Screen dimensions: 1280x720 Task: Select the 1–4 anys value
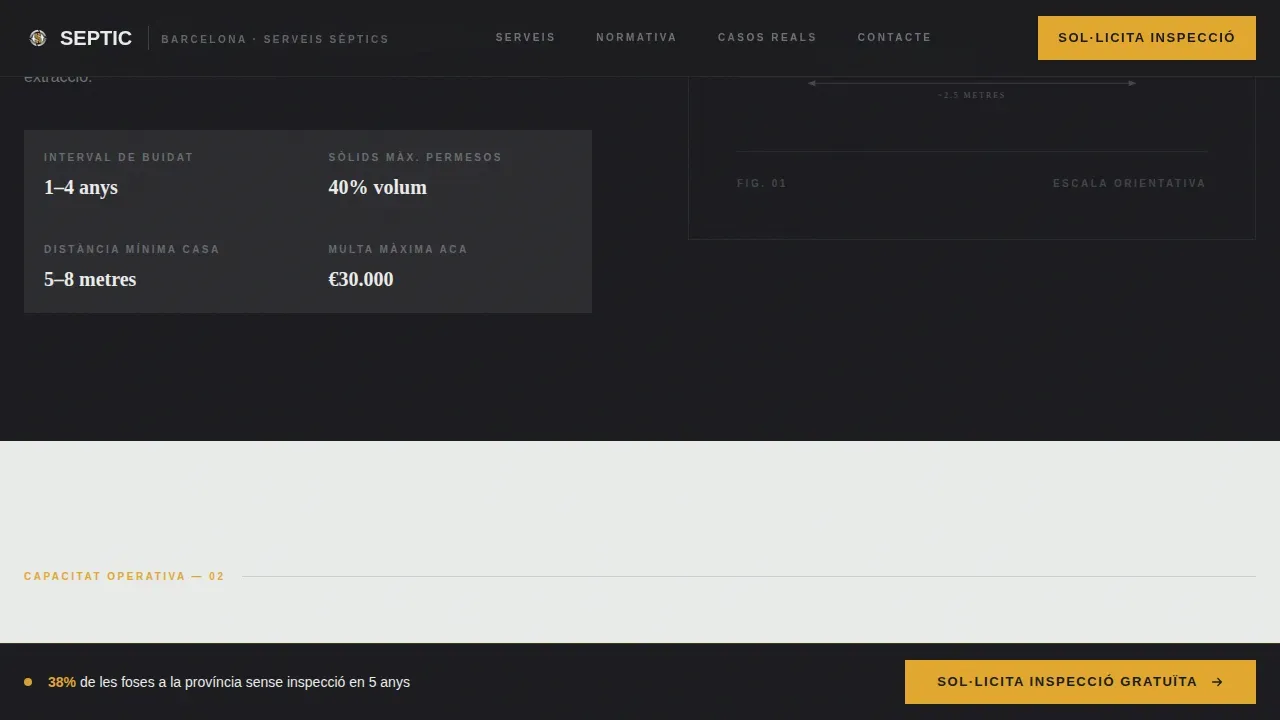pyautogui.click(x=81, y=187)
